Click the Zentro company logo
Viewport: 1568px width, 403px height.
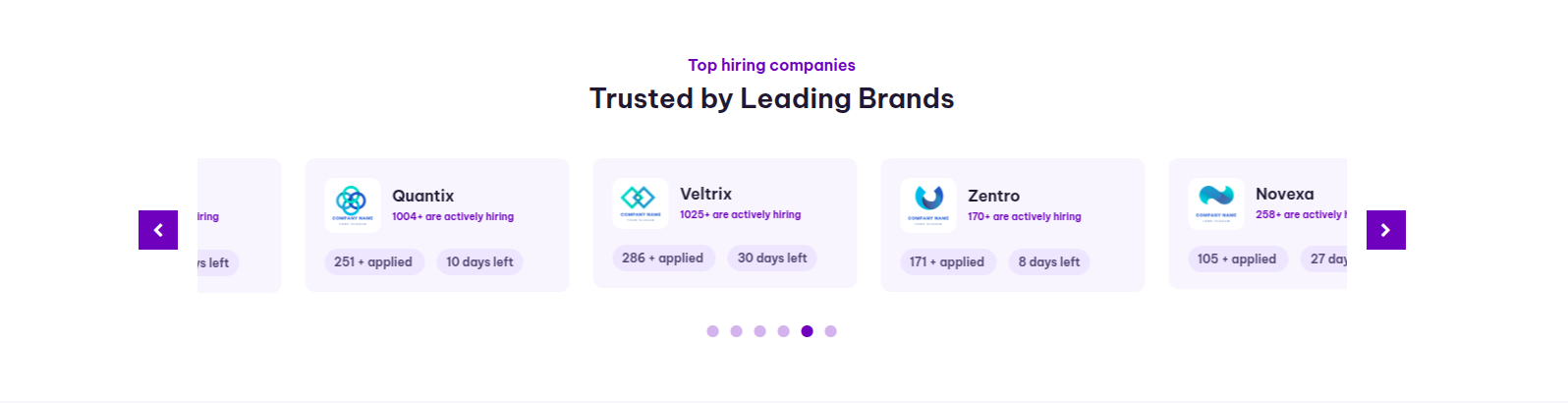(928, 204)
